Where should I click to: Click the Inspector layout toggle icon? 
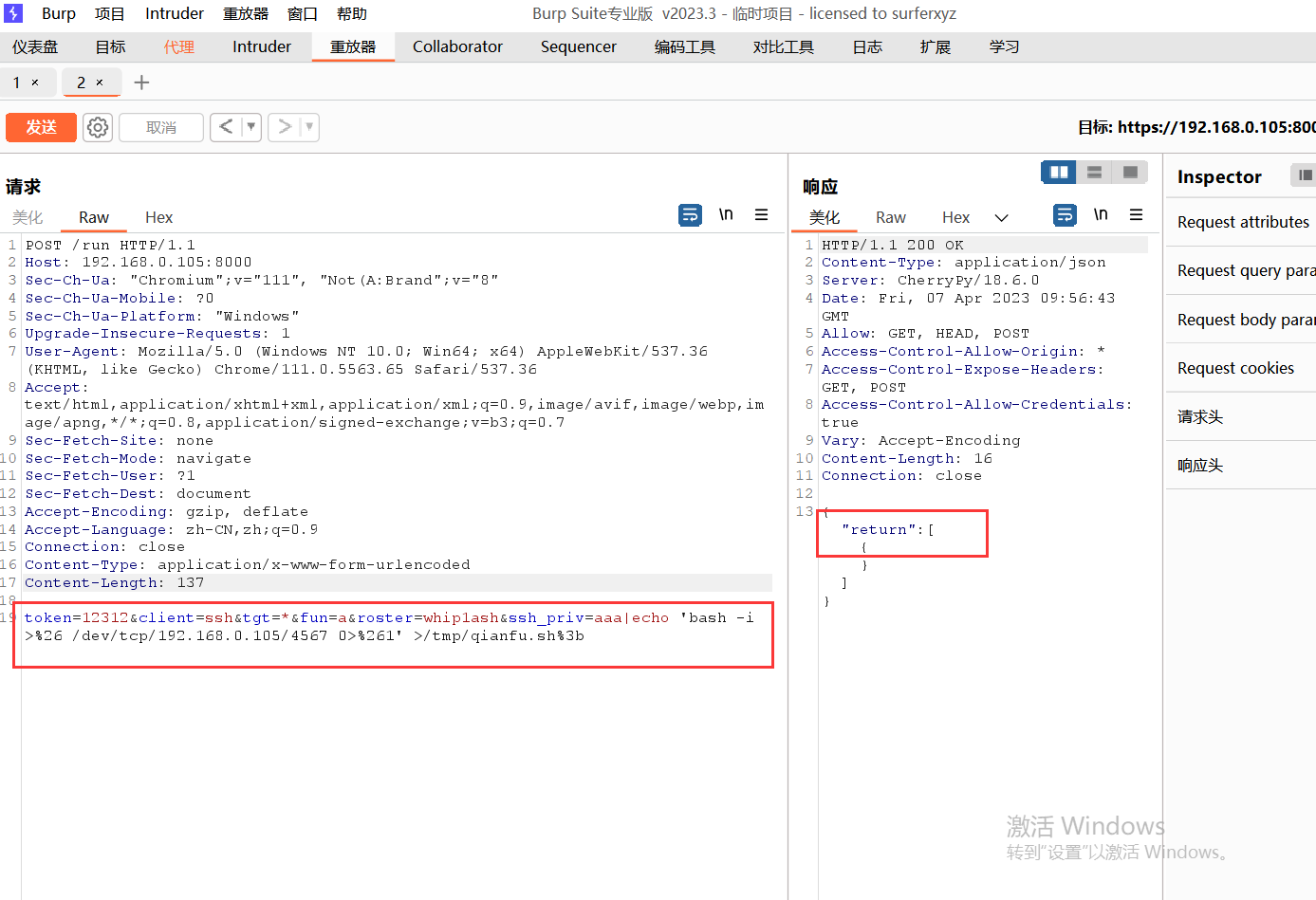tap(1305, 174)
